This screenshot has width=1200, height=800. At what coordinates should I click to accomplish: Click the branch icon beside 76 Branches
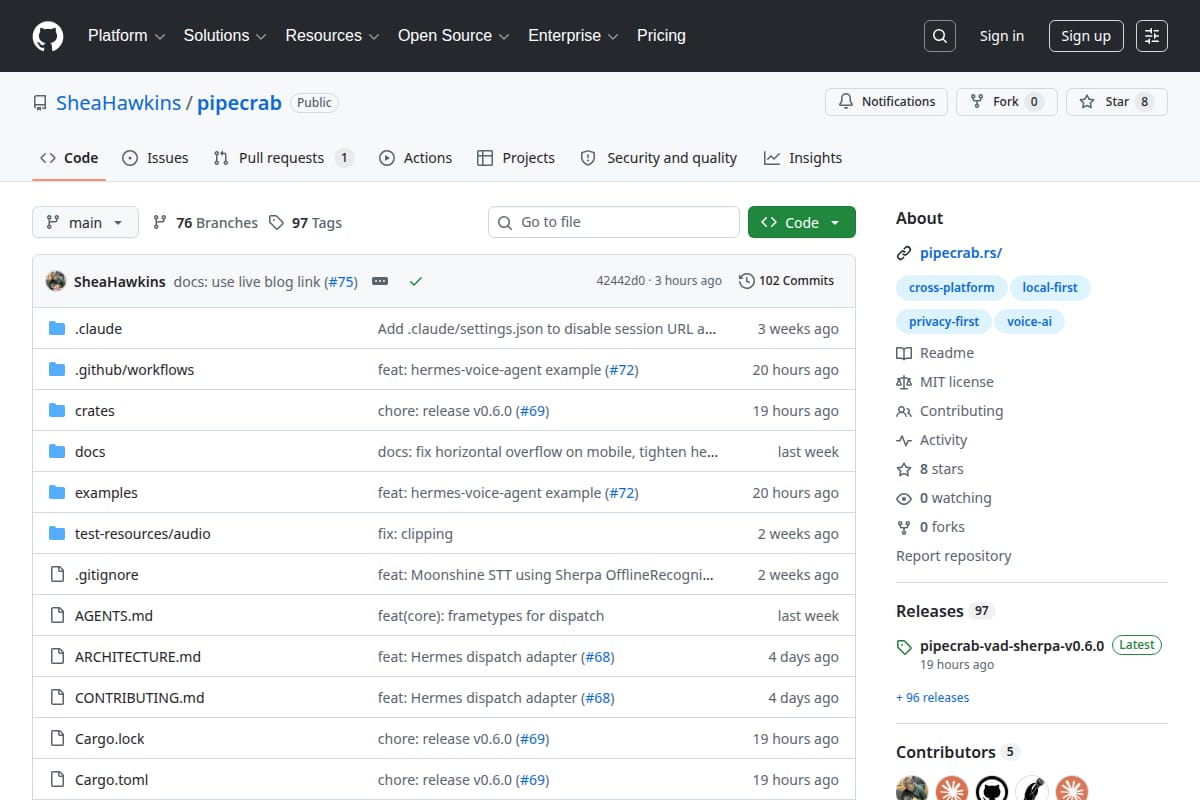[x=160, y=223]
